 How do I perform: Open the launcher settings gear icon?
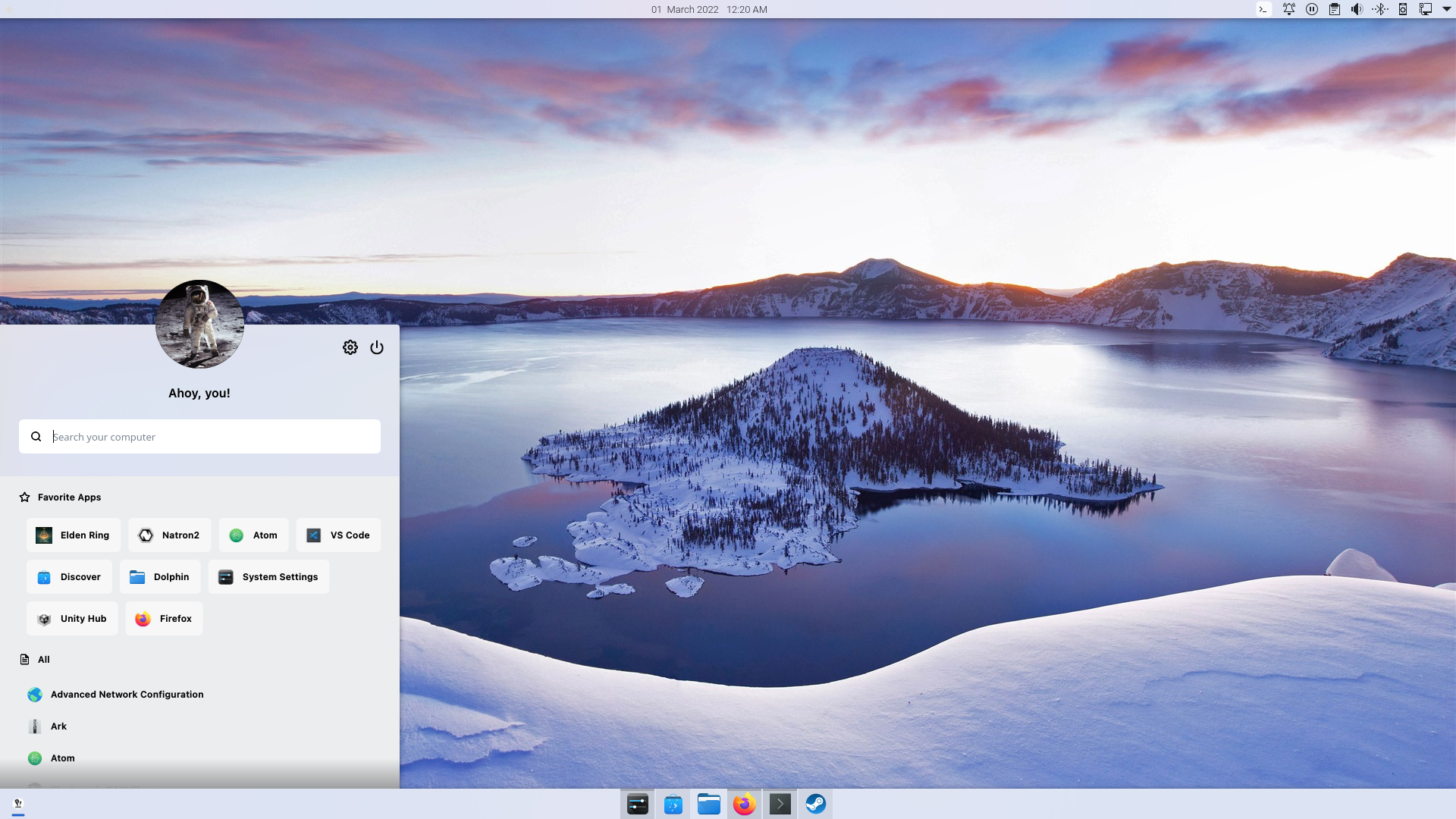tap(350, 347)
